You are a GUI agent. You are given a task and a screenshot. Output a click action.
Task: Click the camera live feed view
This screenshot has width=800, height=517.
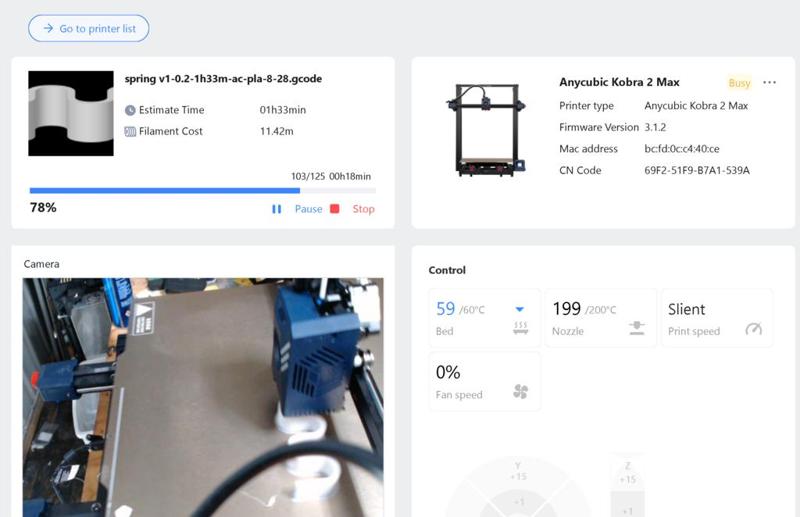(203, 397)
